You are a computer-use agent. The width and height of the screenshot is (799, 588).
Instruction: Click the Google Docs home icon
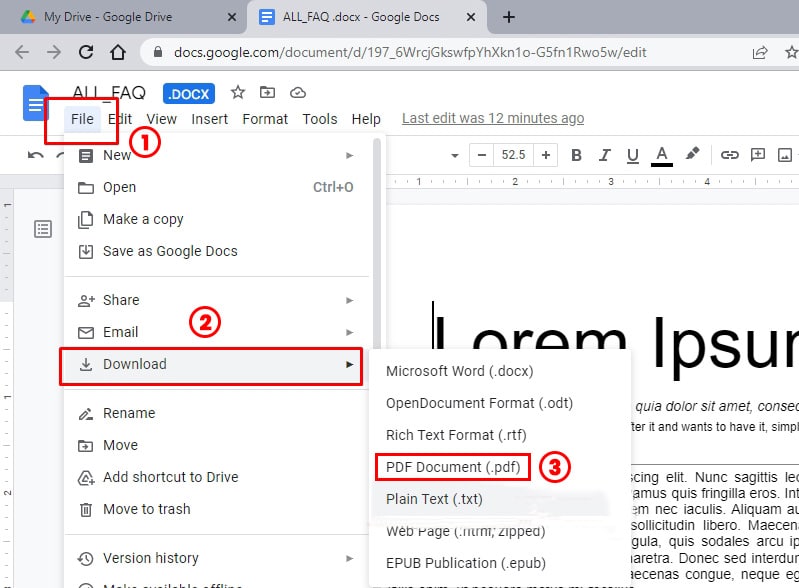coord(36,103)
